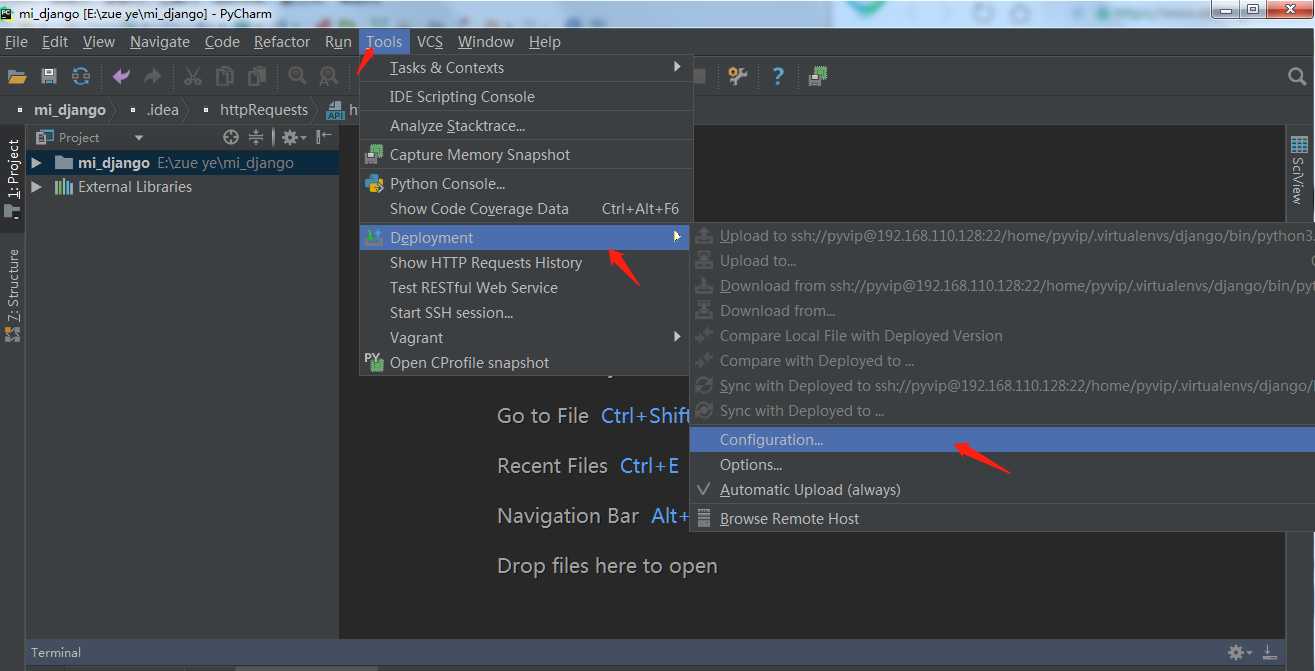Click the Collapse All icon in Project panel
Image resolution: width=1315 pixels, height=671 pixels.
pos(256,137)
